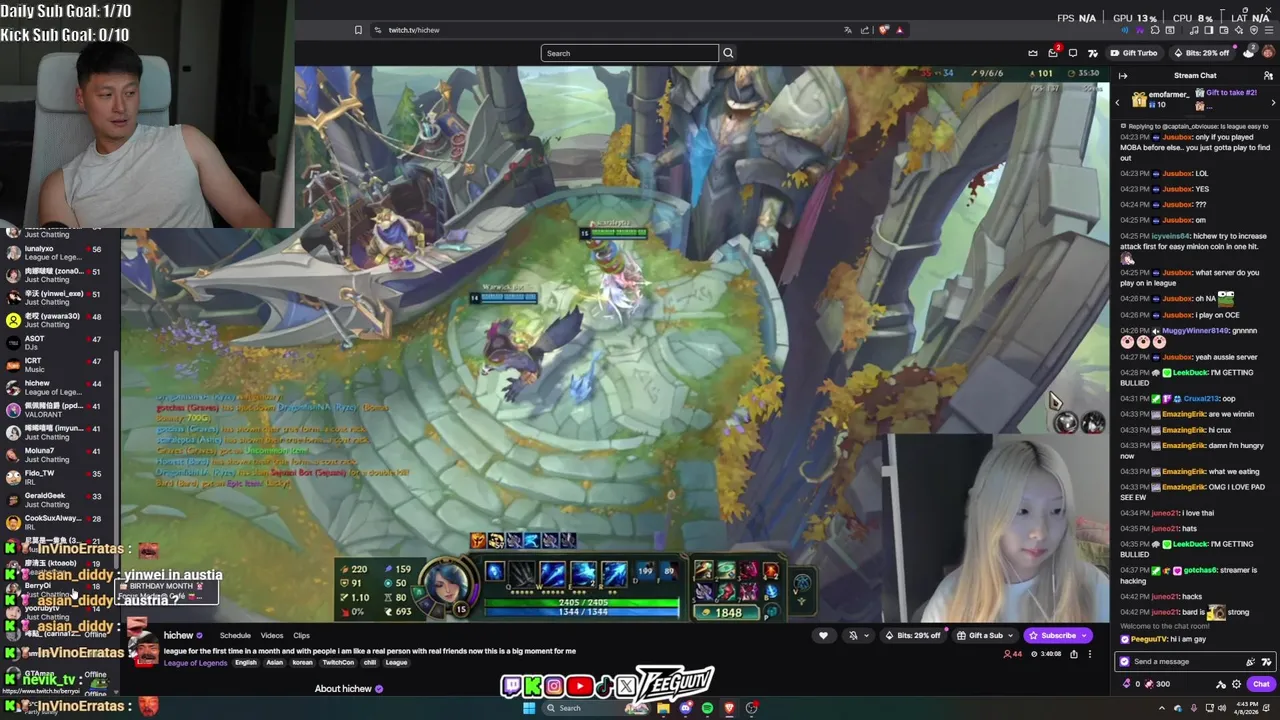Toggle notifications bell for hichew

853,635
